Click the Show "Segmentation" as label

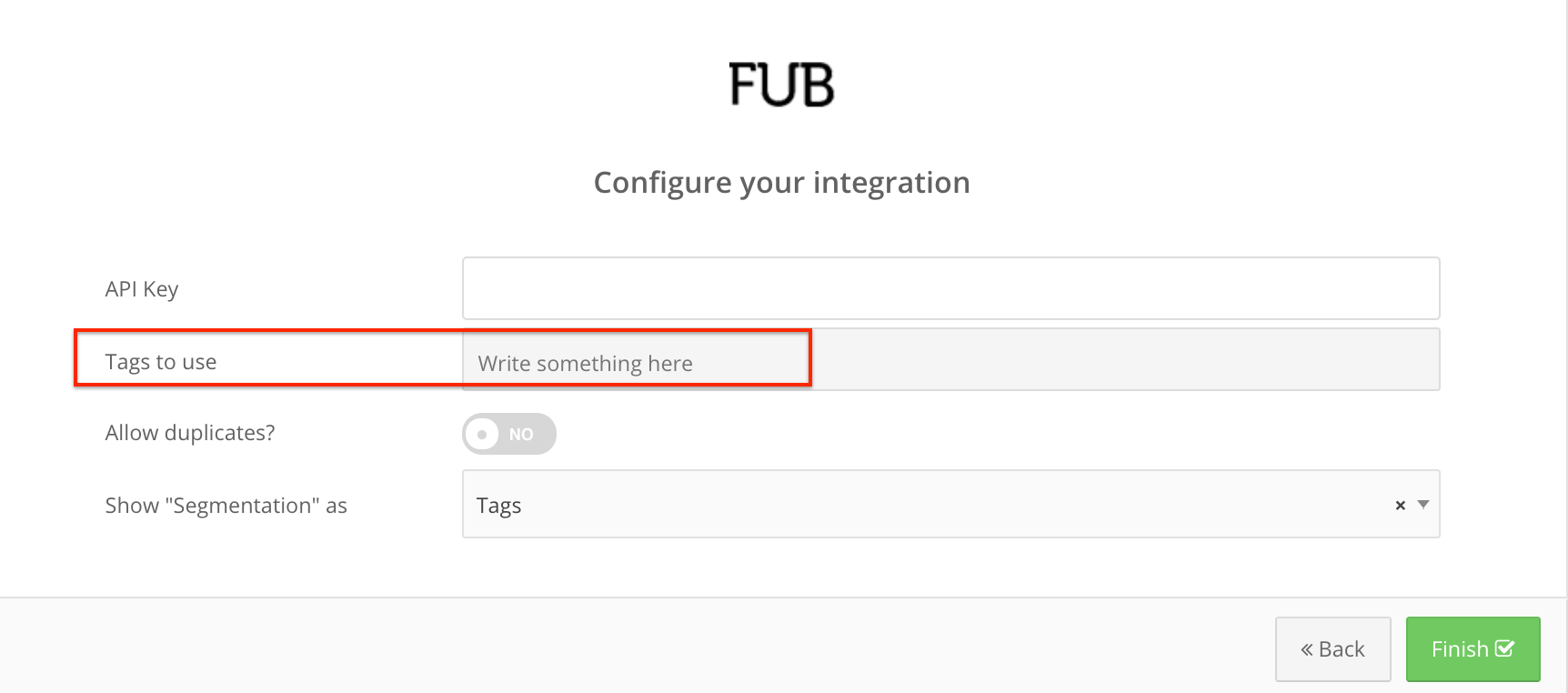tap(226, 506)
